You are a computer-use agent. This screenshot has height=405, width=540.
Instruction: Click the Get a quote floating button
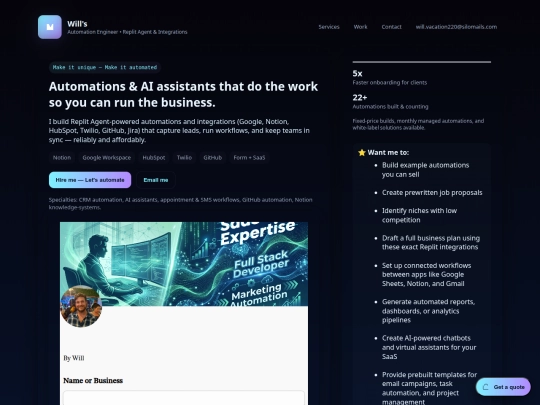(x=503, y=387)
